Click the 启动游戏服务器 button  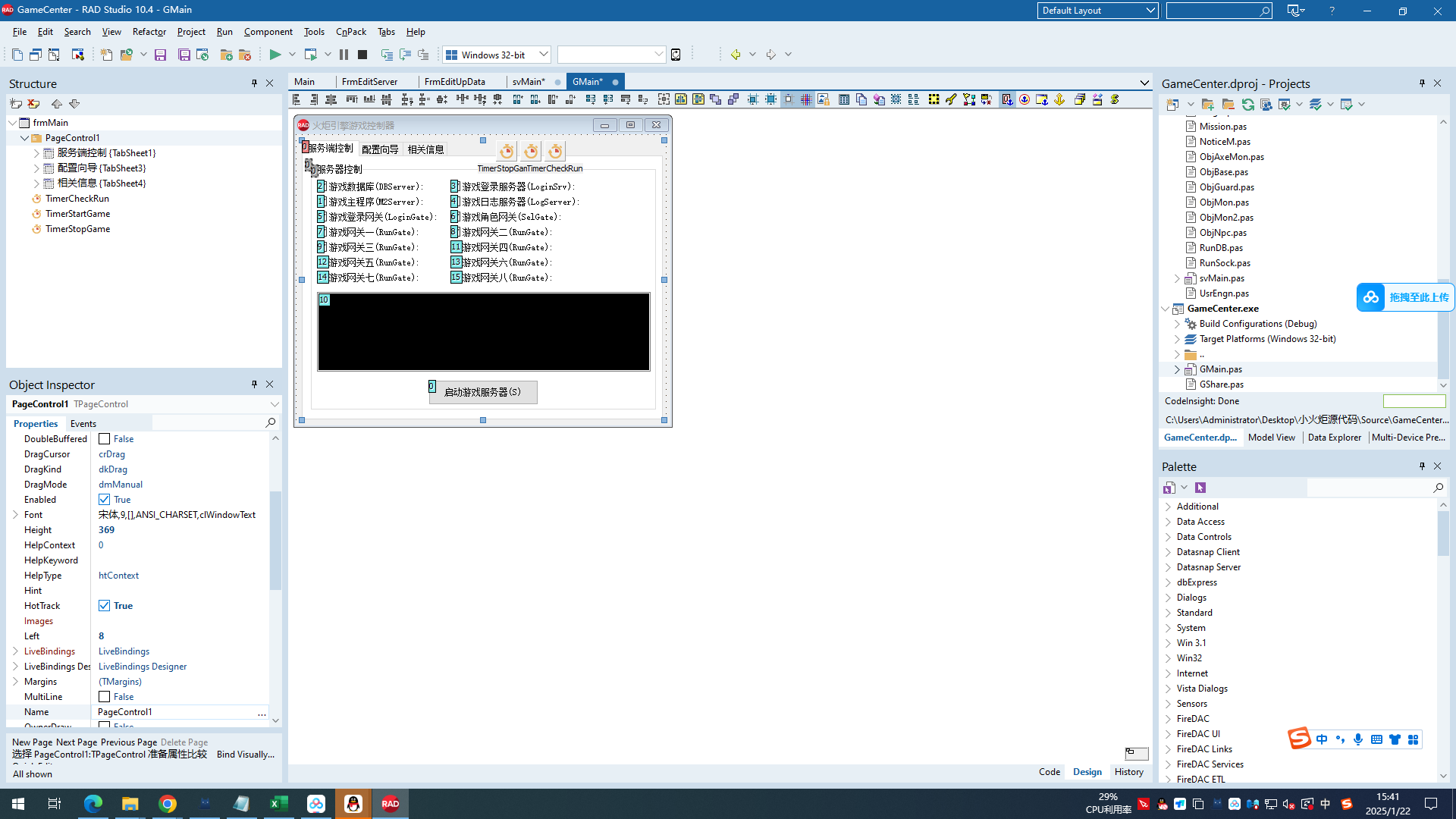point(482,391)
